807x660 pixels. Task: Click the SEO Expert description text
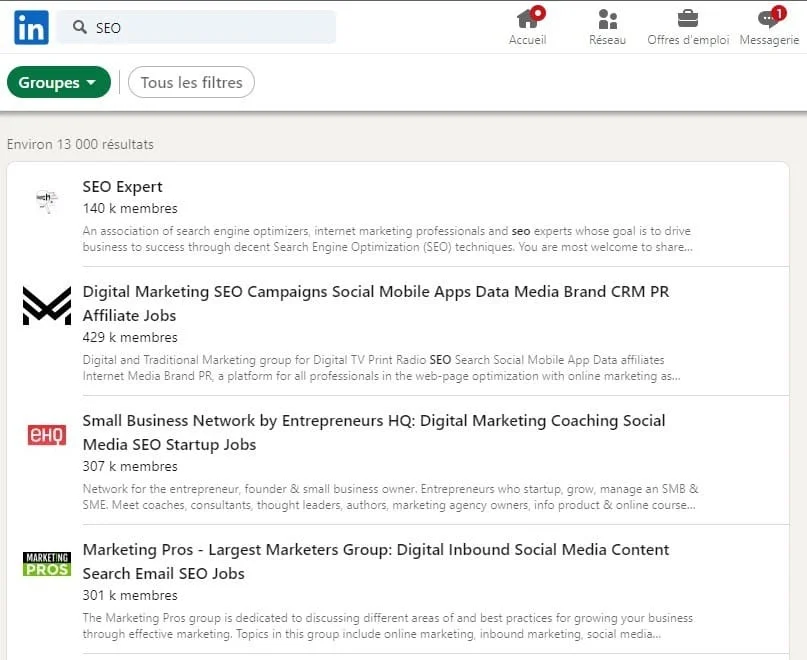tap(388, 239)
